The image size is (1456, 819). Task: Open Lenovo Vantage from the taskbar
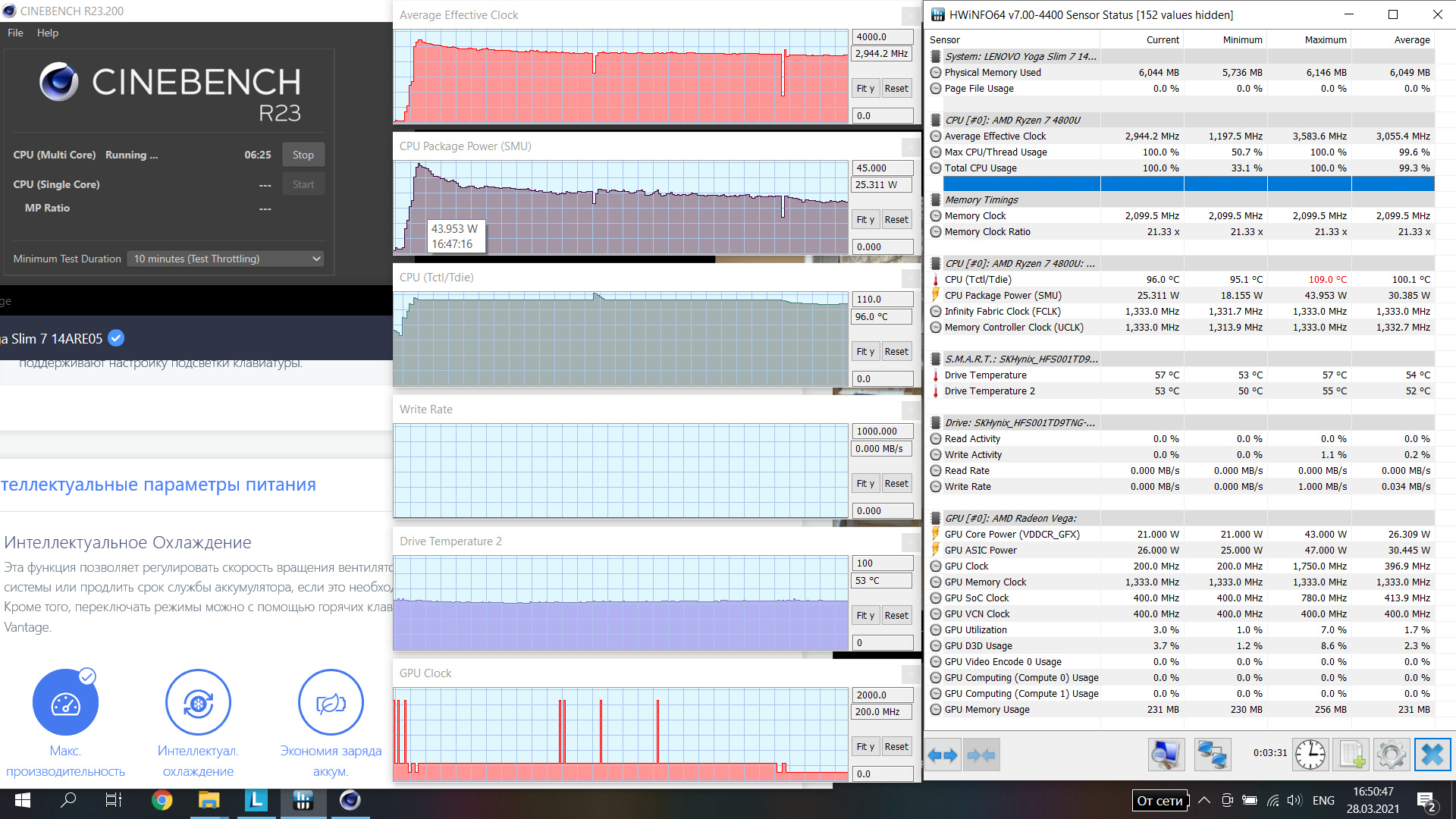256,800
